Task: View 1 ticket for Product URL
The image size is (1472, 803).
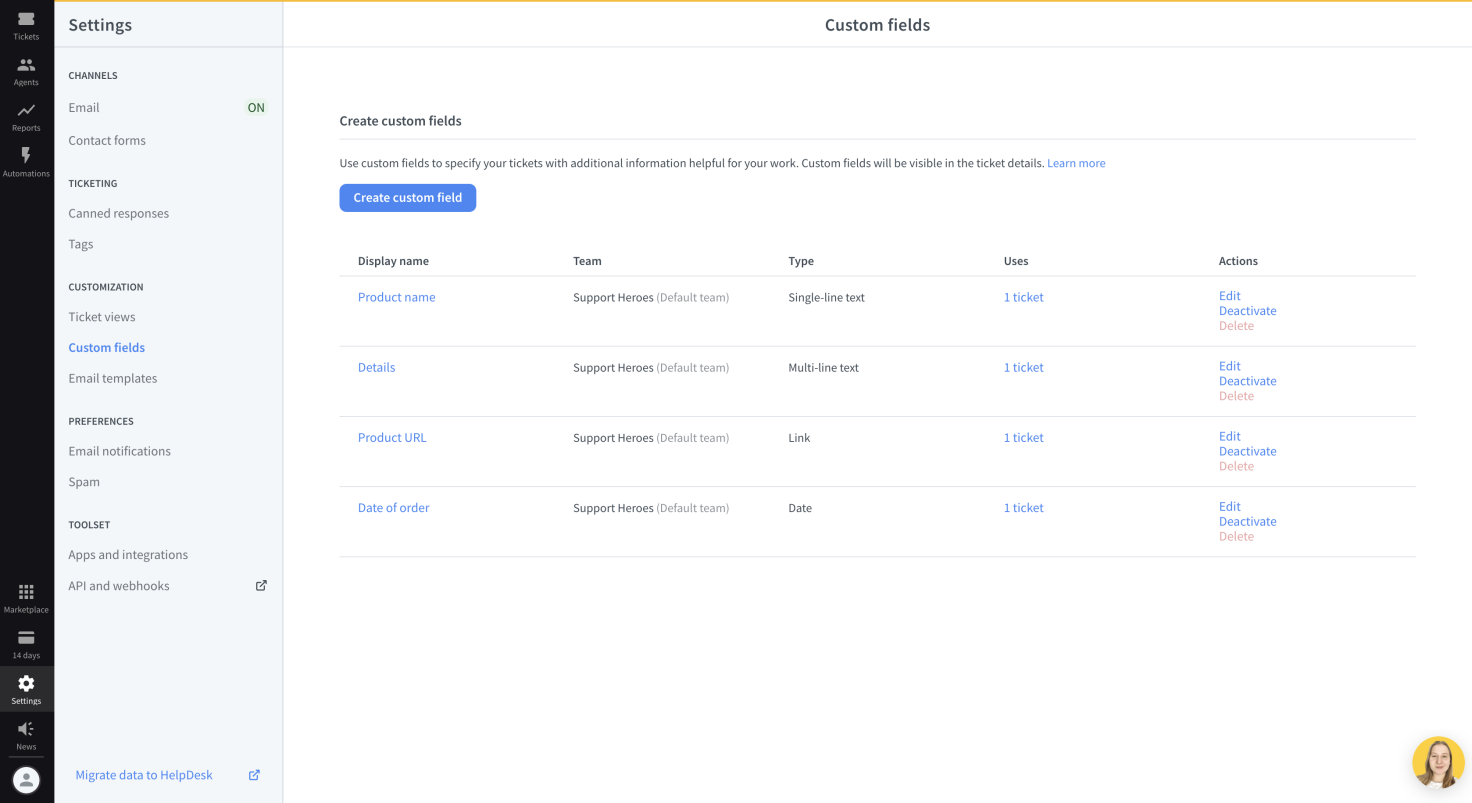Action: pyautogui.click(x=1024, y=437)
